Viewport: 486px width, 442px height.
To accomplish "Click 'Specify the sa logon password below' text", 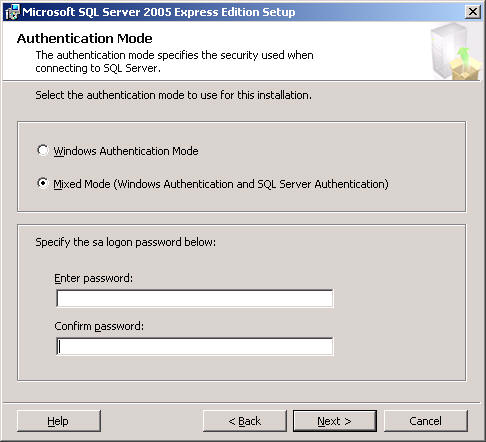I will pos(126,242).
